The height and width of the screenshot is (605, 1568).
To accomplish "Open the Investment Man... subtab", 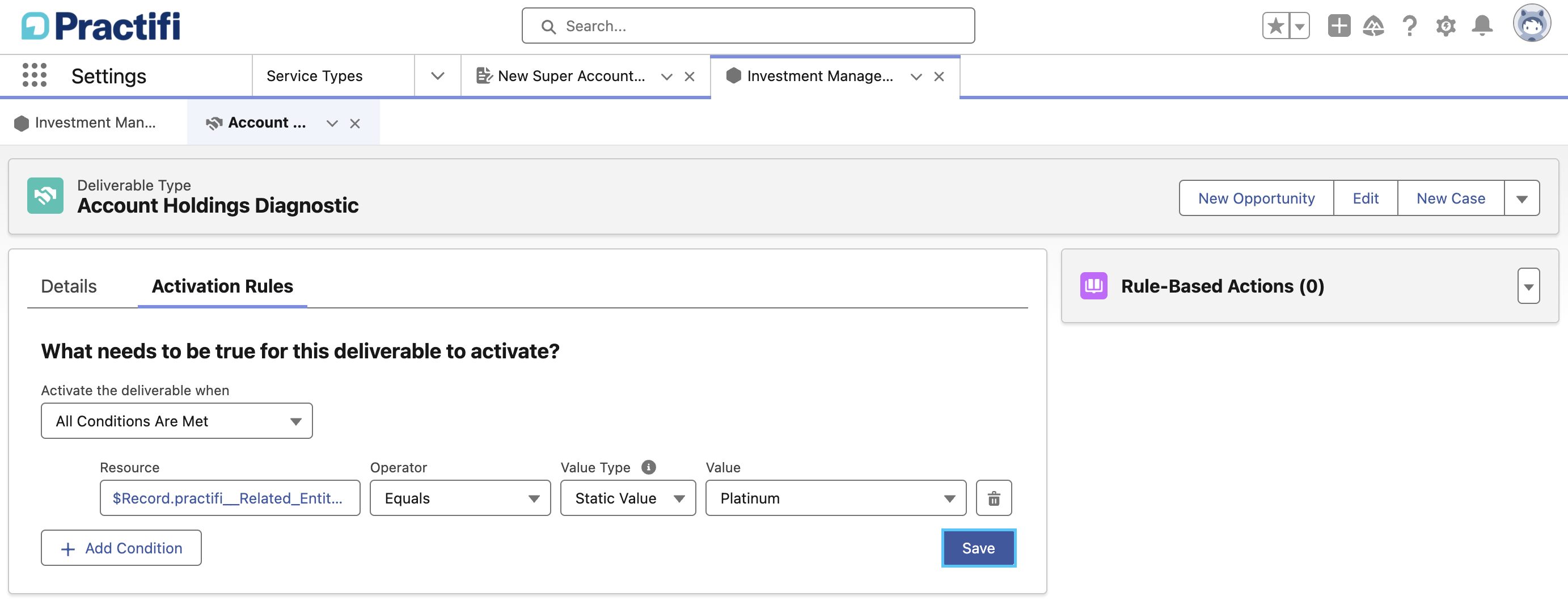I will [94, 123].
